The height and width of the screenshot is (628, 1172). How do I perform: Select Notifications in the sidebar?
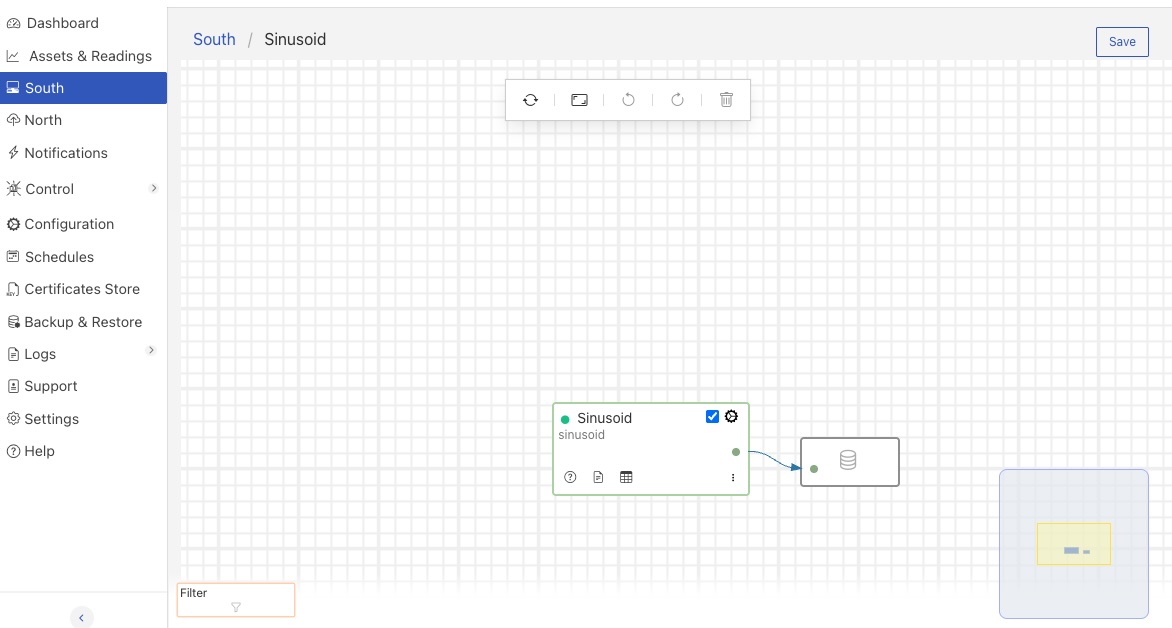64,152
